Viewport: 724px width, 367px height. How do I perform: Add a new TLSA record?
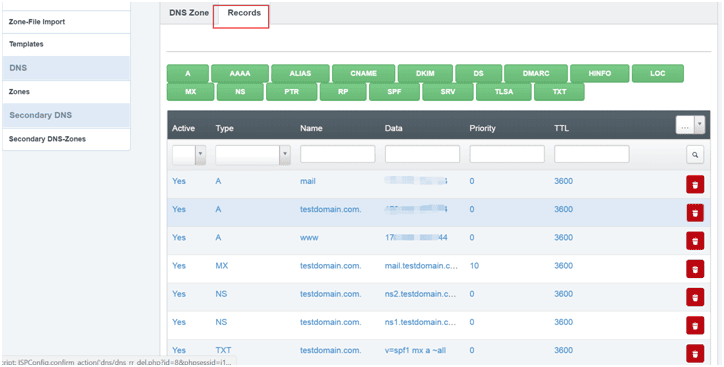[x=503, y=92]
